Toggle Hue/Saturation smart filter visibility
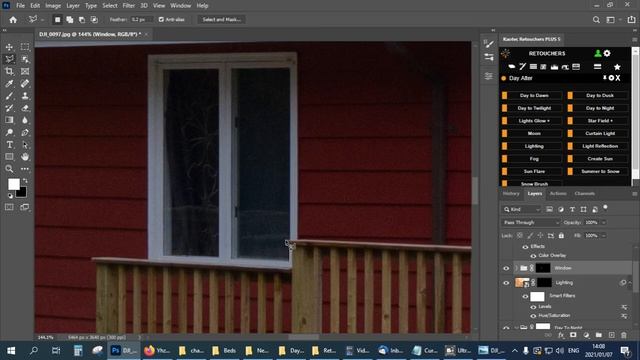Image resolution: width=640 pixels, height=360 pixels. pos(533,316)
